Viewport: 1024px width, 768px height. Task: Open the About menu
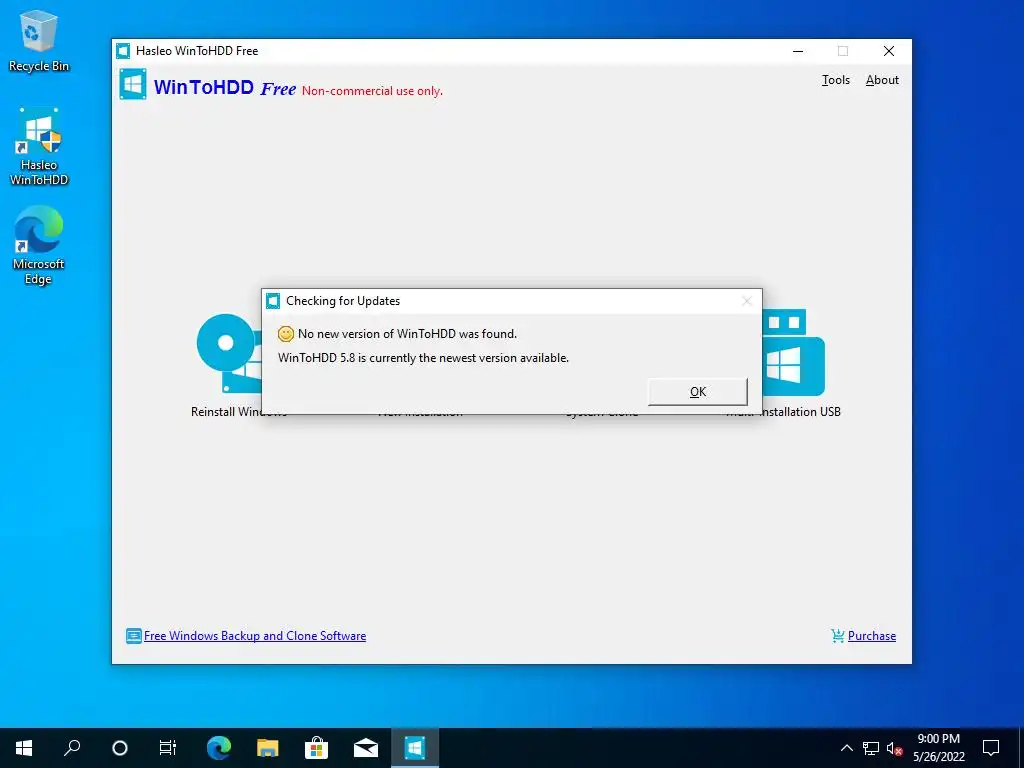pyautogui.click(x=882, y=80)
